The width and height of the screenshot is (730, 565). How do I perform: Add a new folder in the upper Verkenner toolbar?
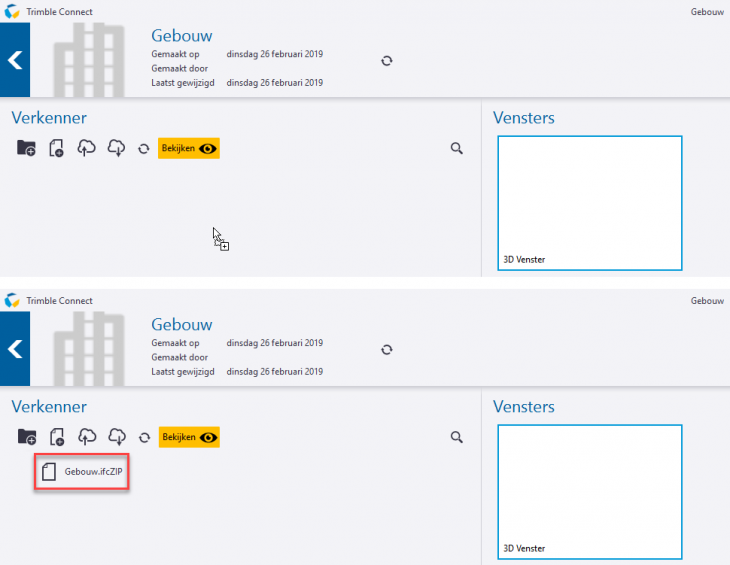tap(26, 148)
